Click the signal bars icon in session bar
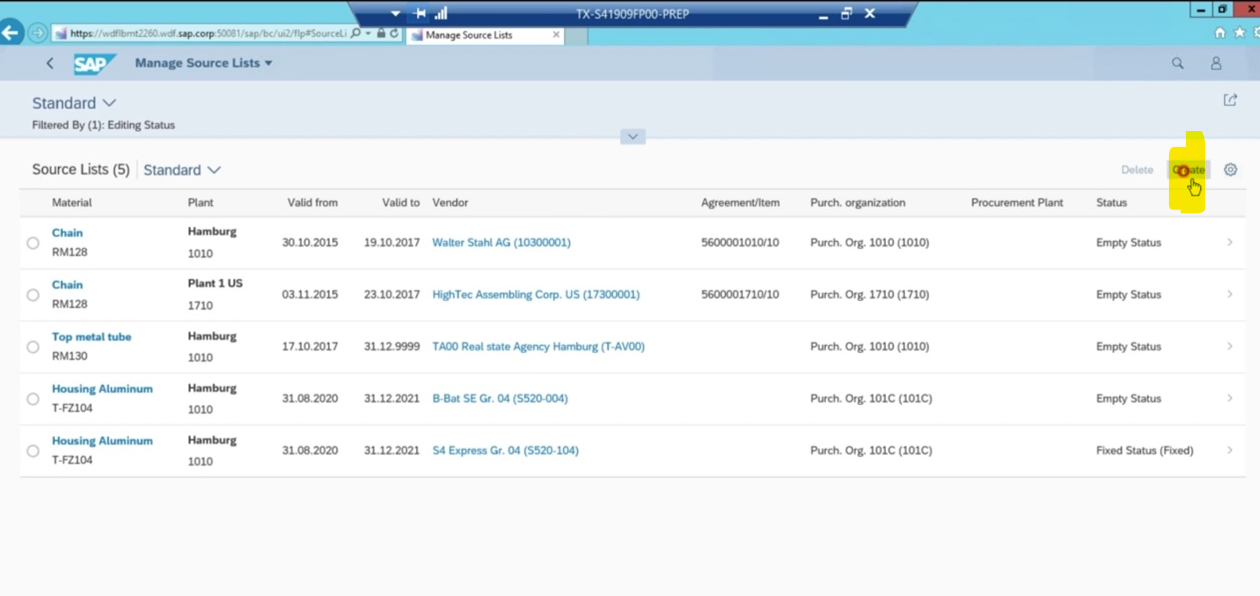Viewport: 1260px width, 596px height. tap(441, 14)
